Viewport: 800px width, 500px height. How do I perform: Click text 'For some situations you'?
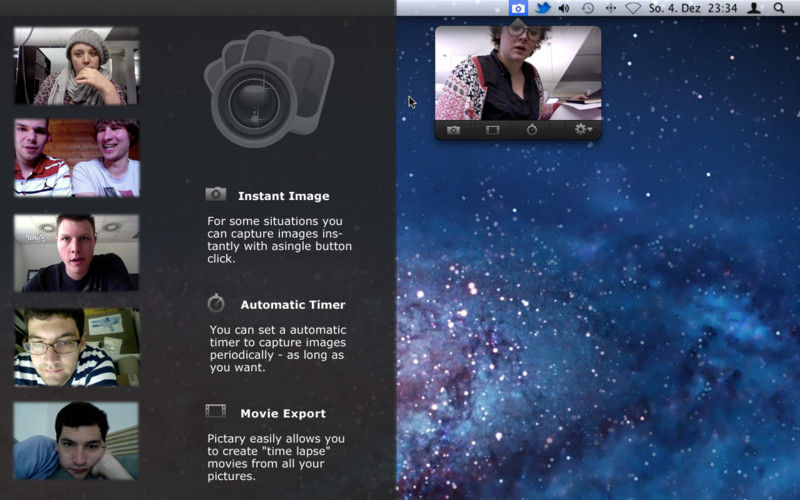[x=275, y=221]
